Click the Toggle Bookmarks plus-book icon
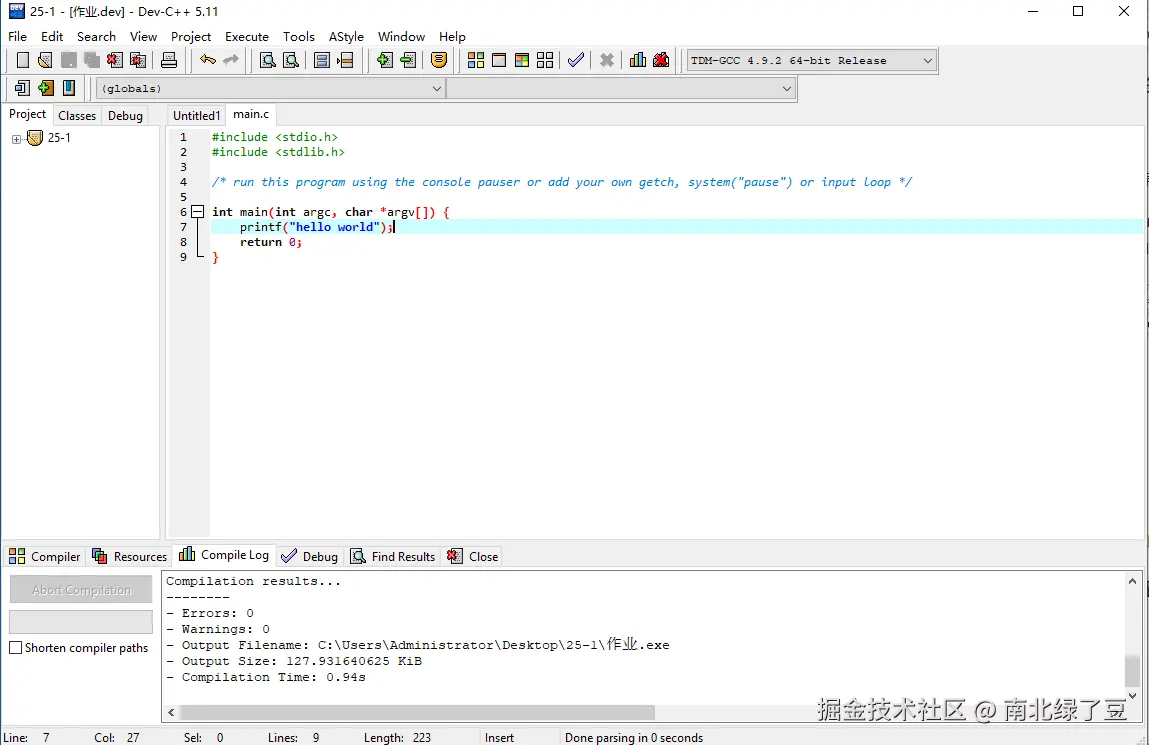The image size is (1149, 745). [45, 88]
